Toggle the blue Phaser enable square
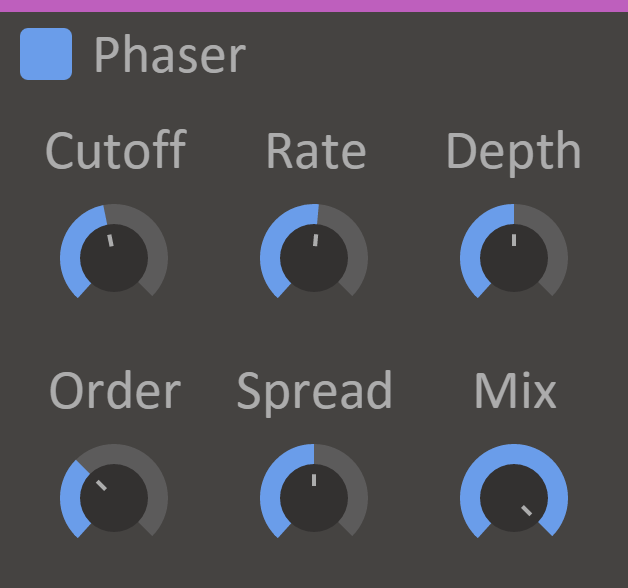 (x=46, y=54)
